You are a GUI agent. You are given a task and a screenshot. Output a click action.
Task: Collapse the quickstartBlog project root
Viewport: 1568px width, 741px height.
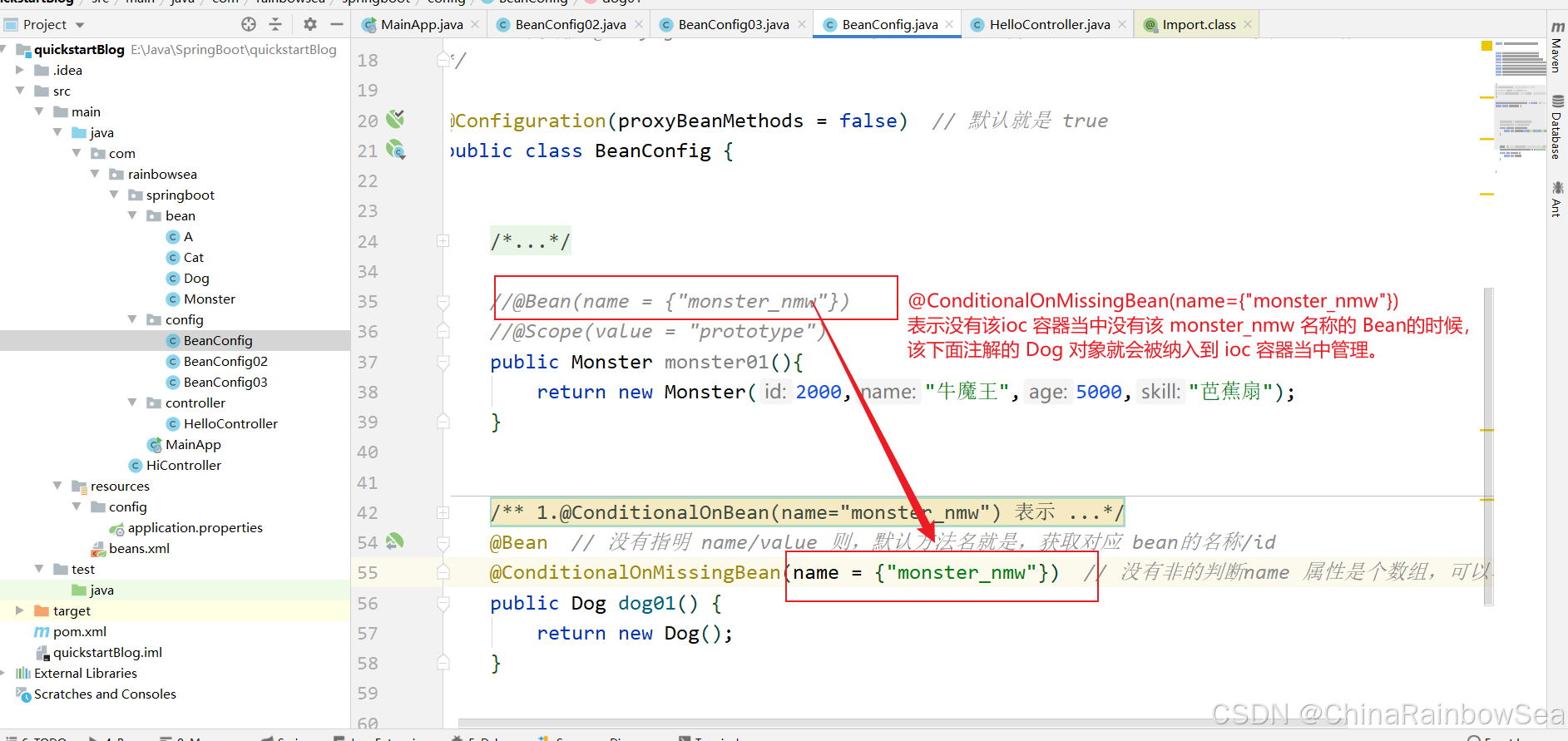(4, 49)
